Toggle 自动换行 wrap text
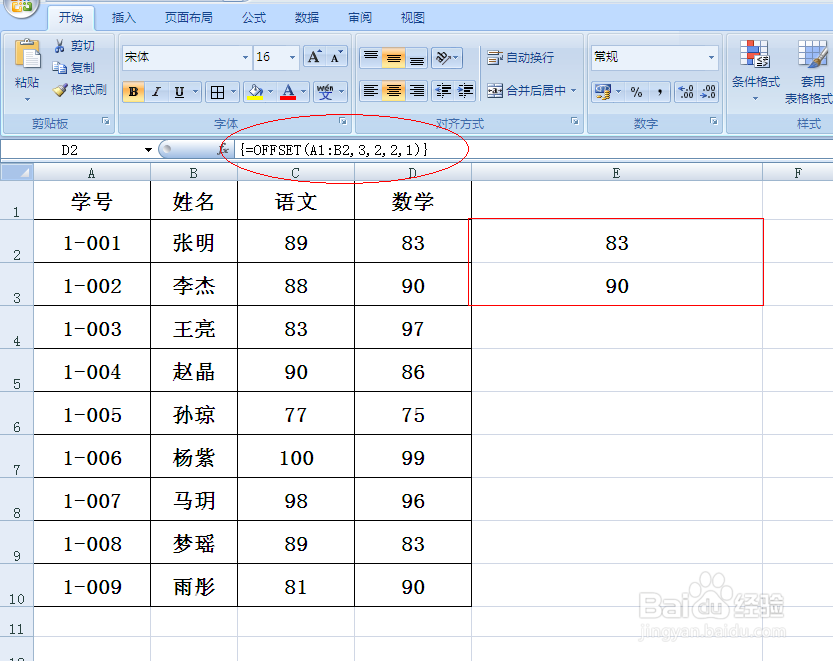 (x=519, y=57)
